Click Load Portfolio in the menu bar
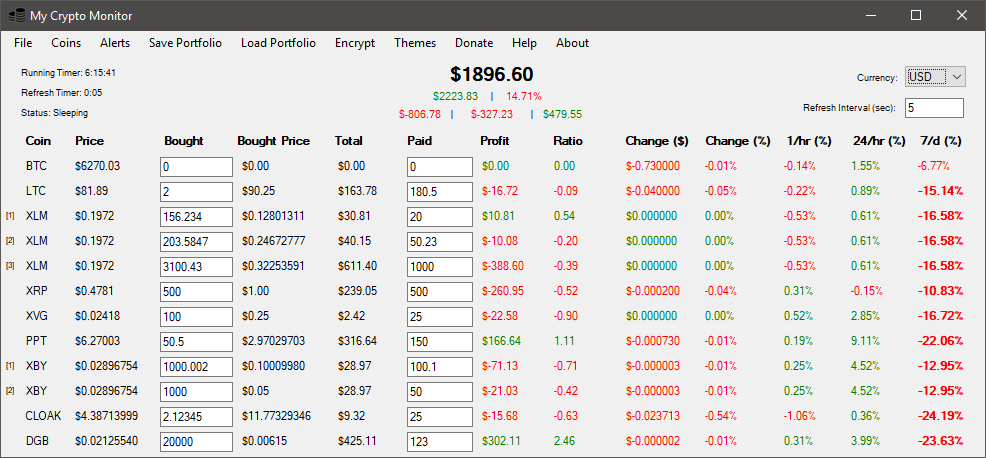The image size is (986, 458). 278,43
